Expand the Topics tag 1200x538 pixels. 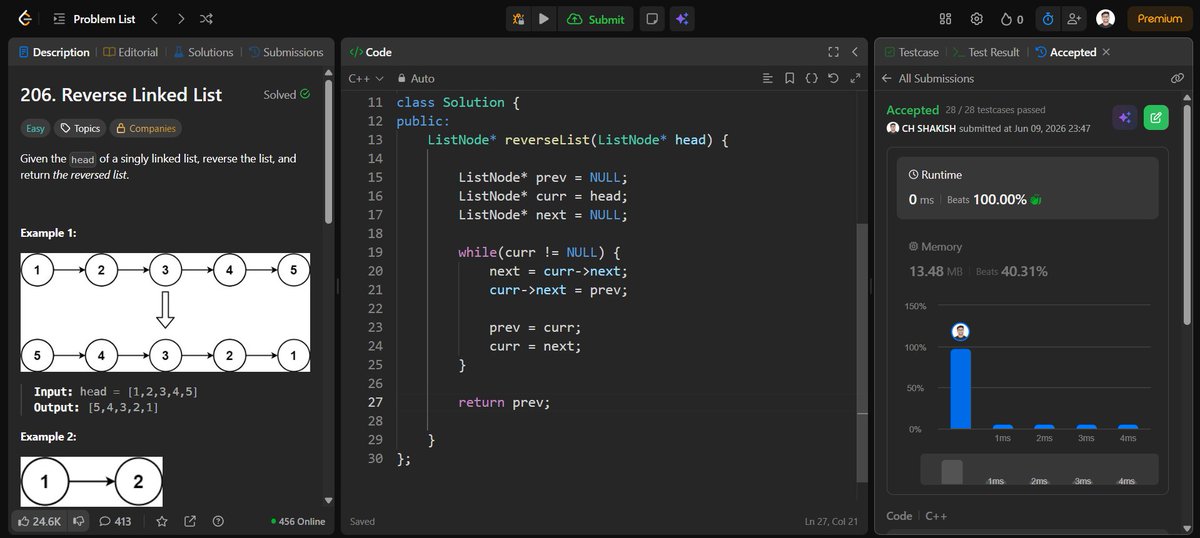[80, 128]
